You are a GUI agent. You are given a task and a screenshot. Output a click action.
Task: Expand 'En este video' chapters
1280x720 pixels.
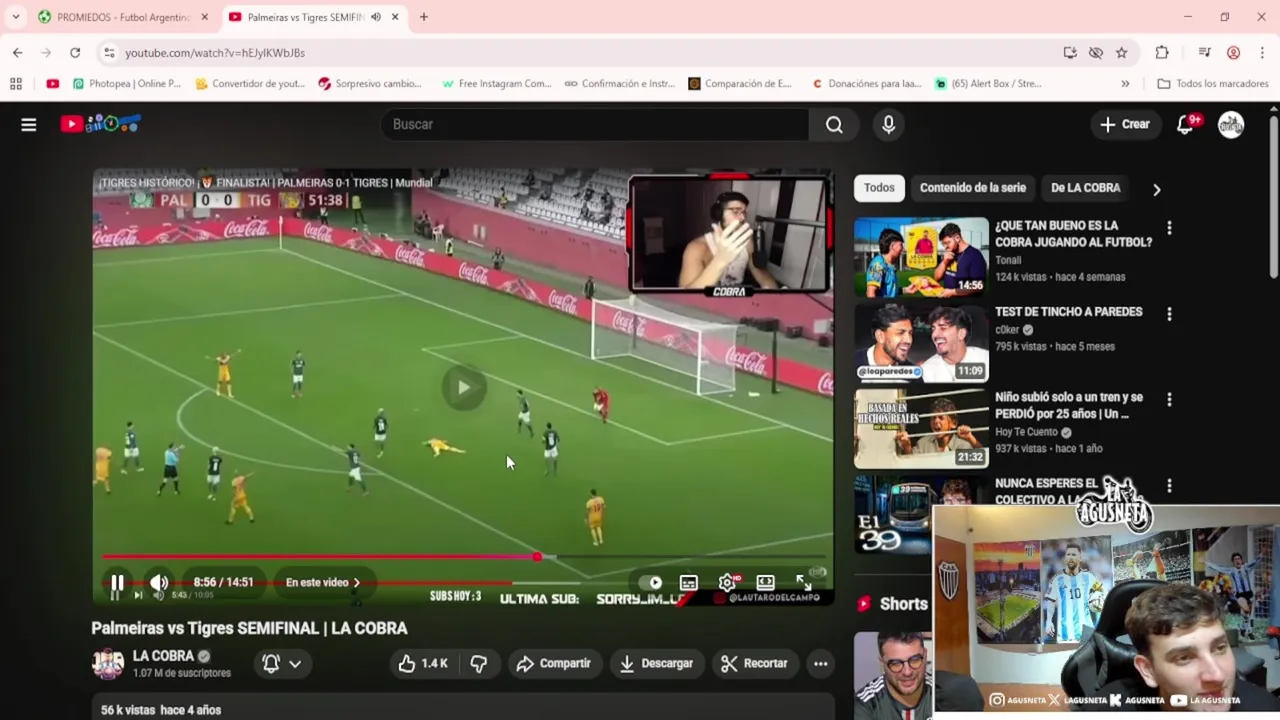[322, 582]
